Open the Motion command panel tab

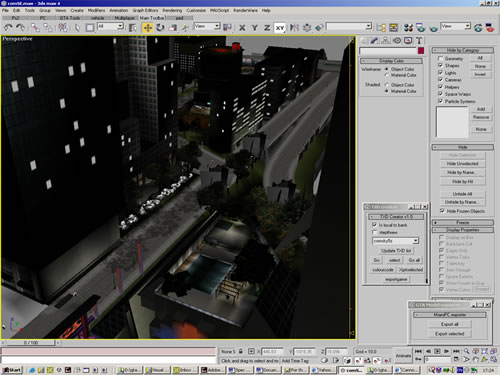pyautogui.click(x=397, y=40)
